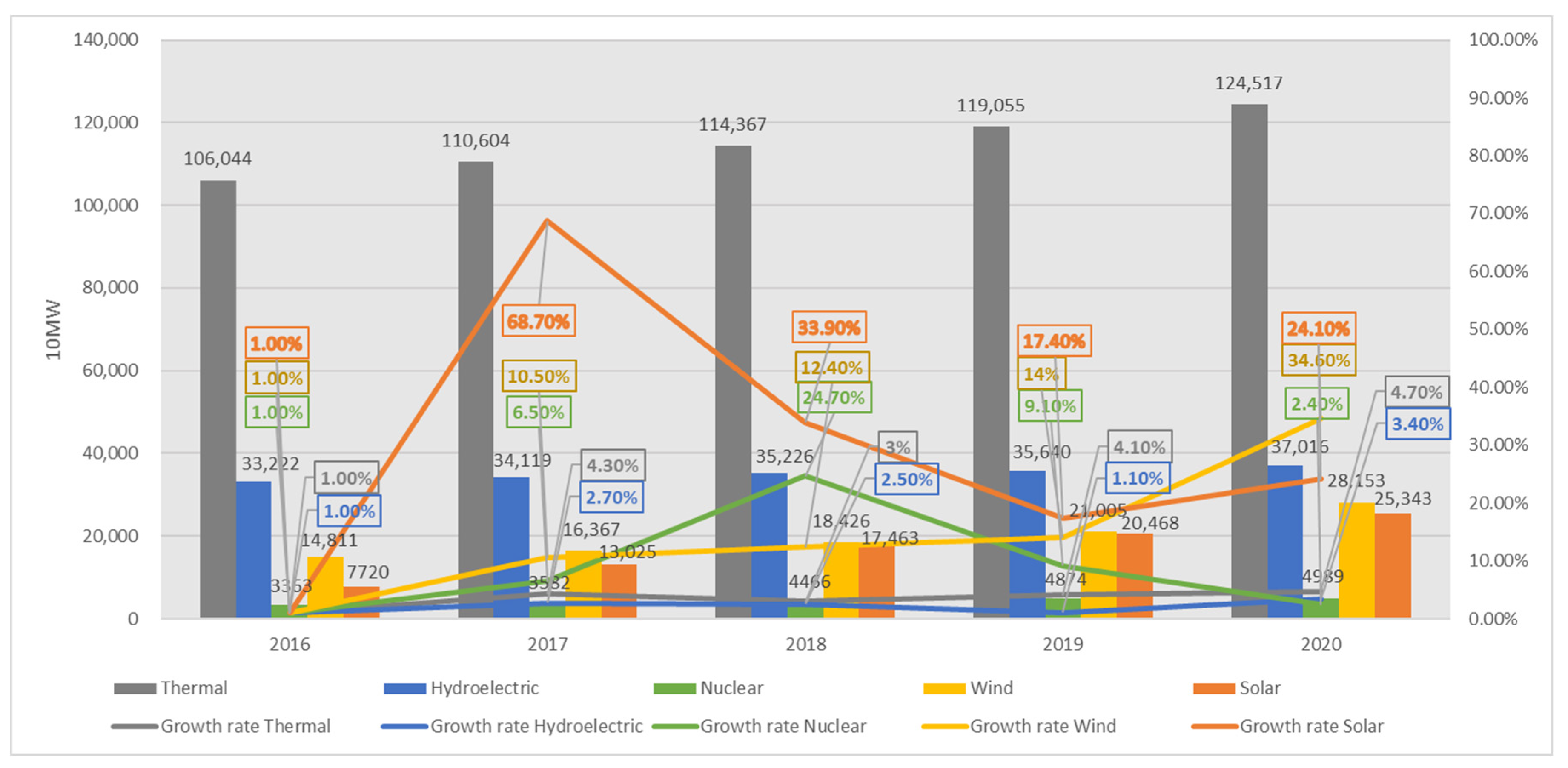Click the 68.70% solar data label
Viewport: 1568px width, 768px height.
click(x=538, y=321)
